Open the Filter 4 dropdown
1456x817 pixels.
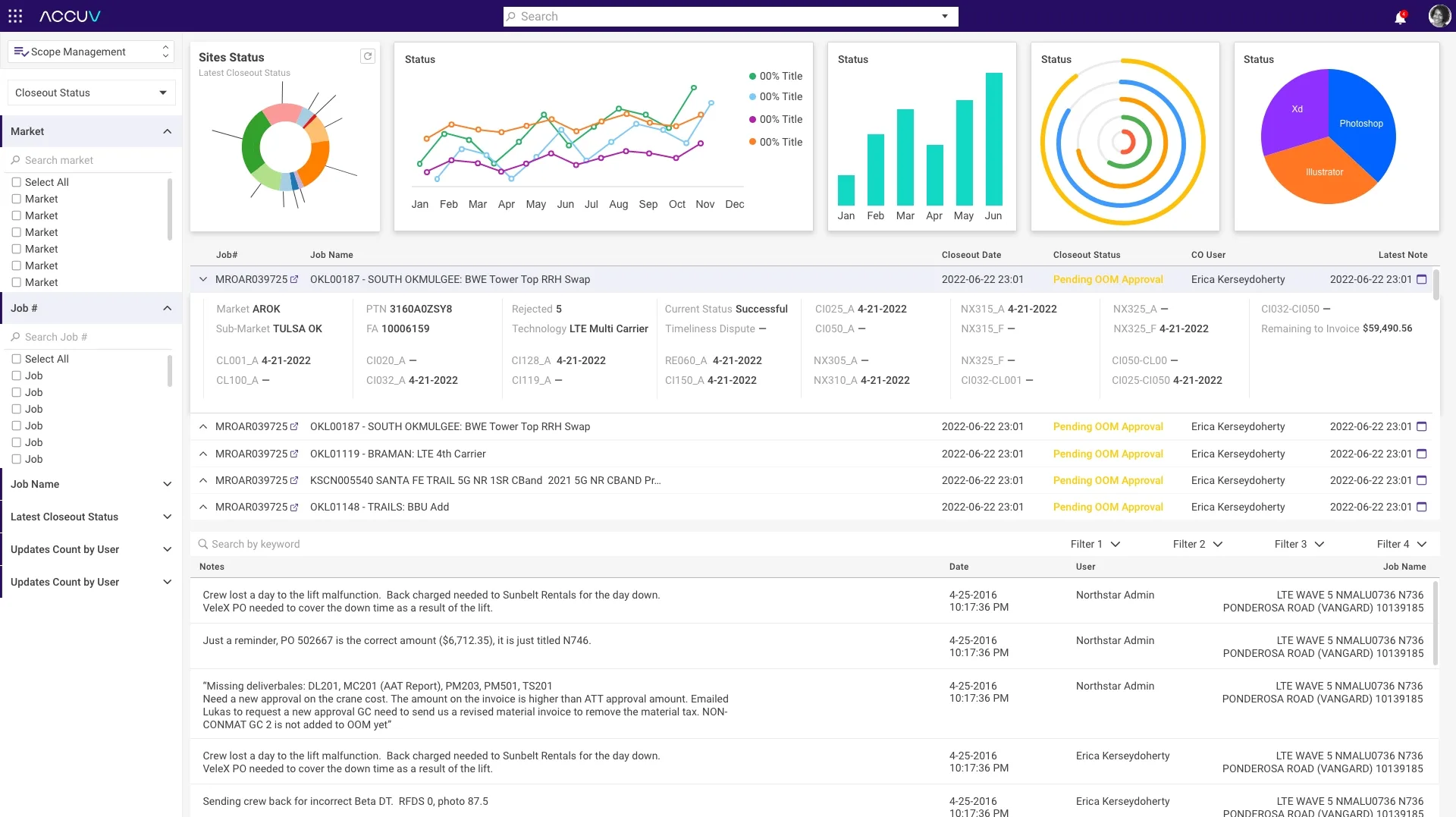click(1401, 544)
